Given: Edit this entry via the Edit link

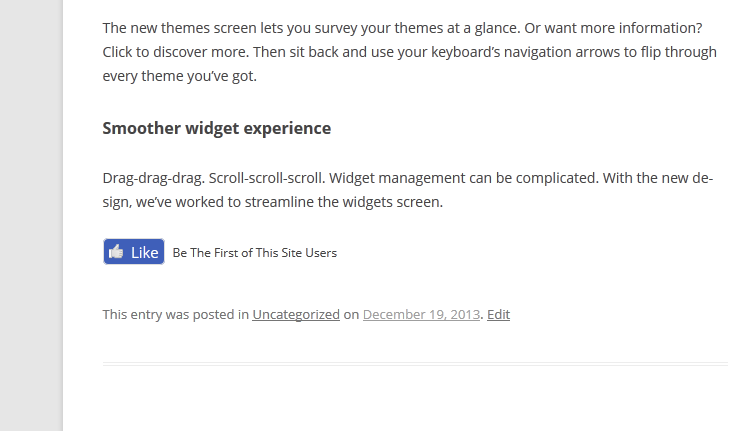Looking at the screenshot, I should pos(498,315).
